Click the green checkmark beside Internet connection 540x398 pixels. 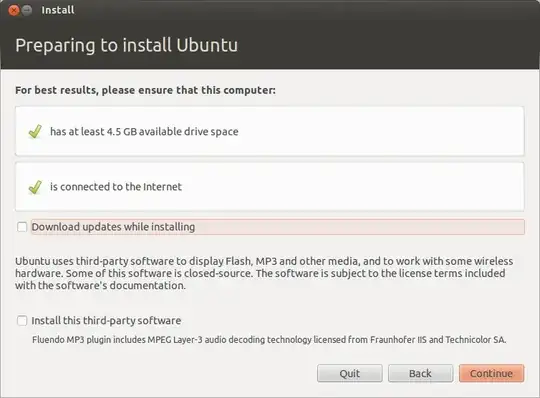pyautogui.click(x=35, y=187)
